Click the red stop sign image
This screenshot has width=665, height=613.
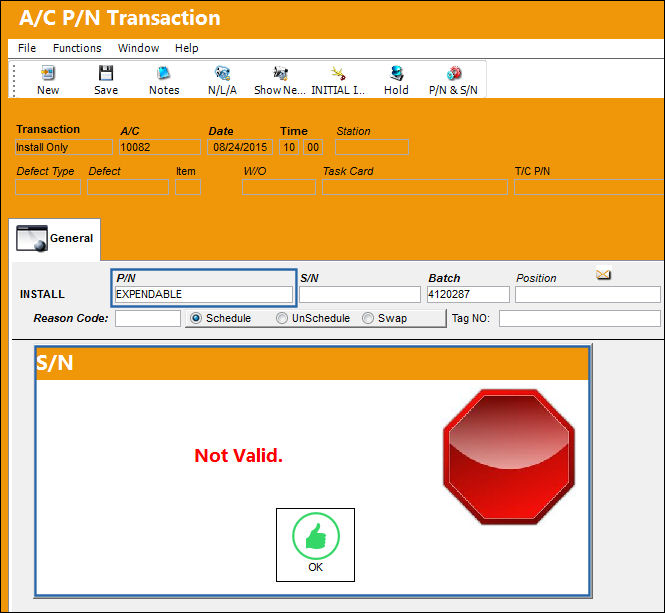tap(509, 457)
